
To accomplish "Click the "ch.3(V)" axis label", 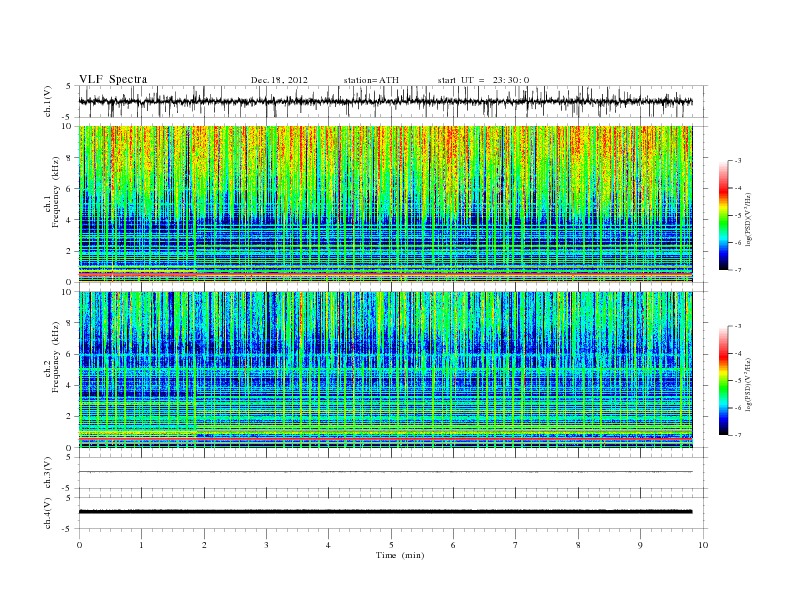I will pyautogui.click(x=48, y=473).
